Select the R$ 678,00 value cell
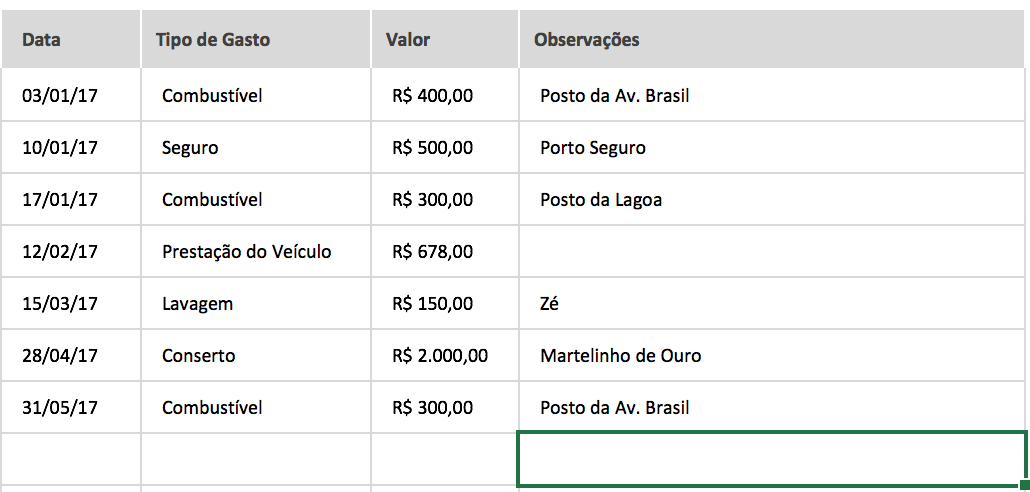This screenshot has height=492, width=1030. [x=433, y=252]
